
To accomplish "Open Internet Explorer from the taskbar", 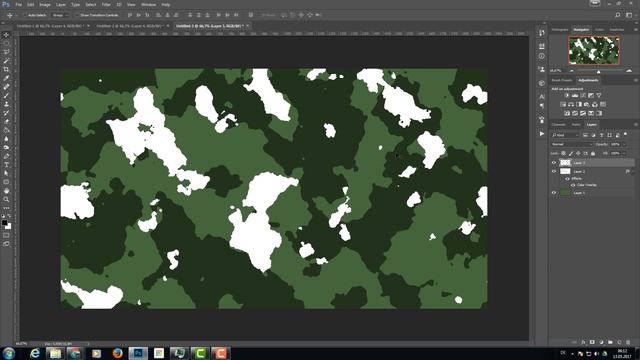I will tap(35, 353).
